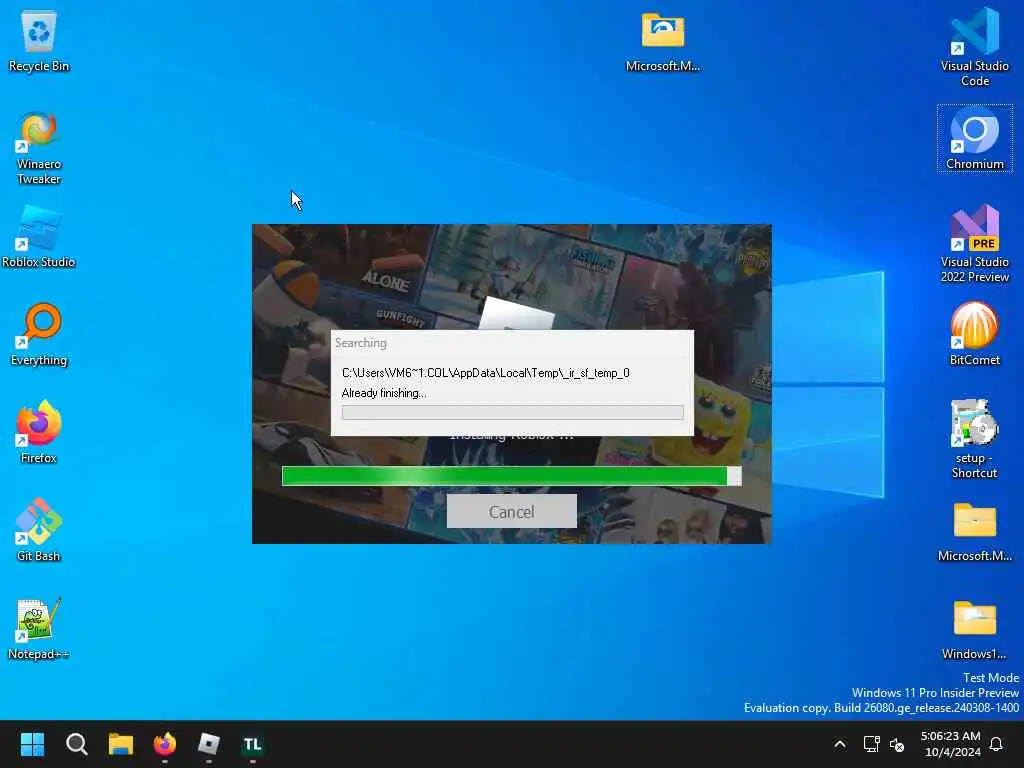Select the Windows1... folder icon
Image resolution: width=1024 pixels, height=768 pixels.
[974, 628]
